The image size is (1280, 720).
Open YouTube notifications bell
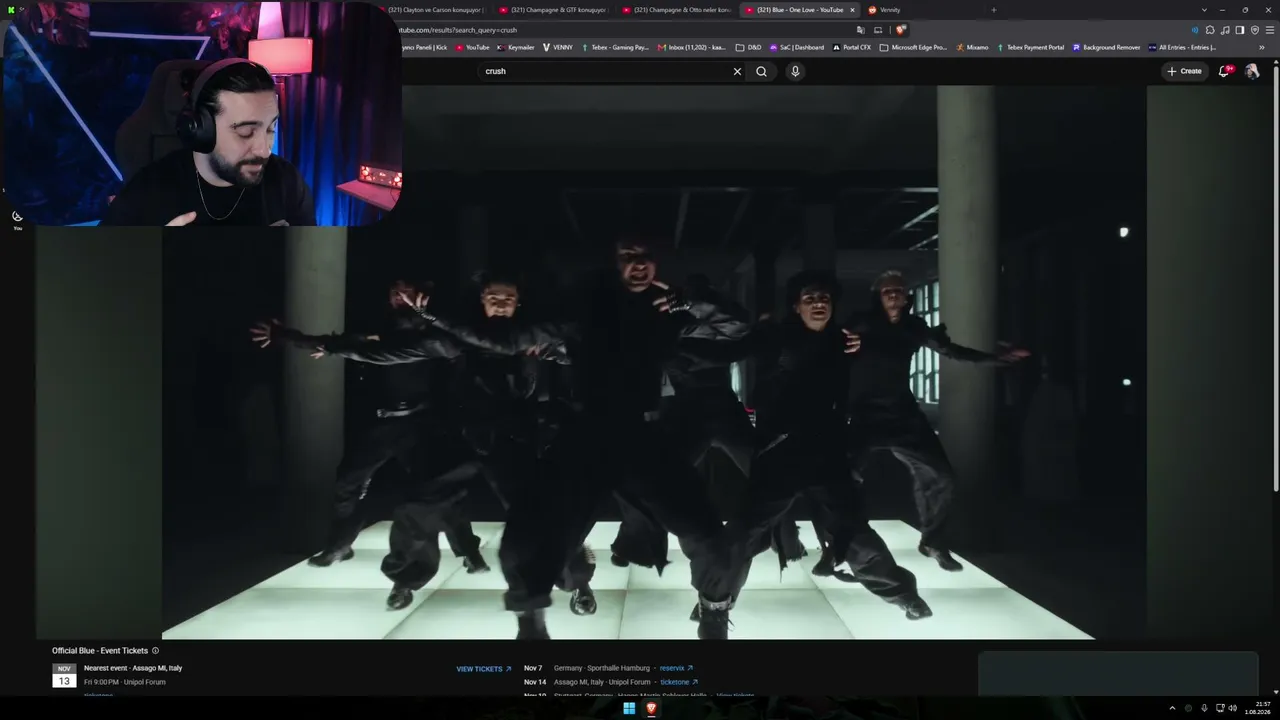[1224, 71]
